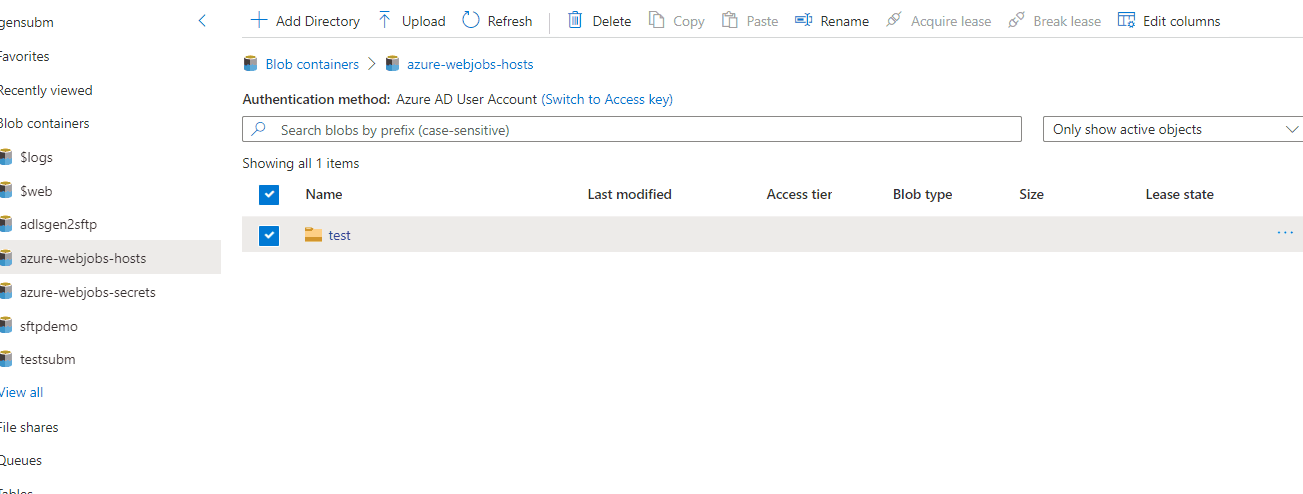1303x494 pixels.
Task: Open sftpdemo container in sidebar
Action: click(49, 326)
